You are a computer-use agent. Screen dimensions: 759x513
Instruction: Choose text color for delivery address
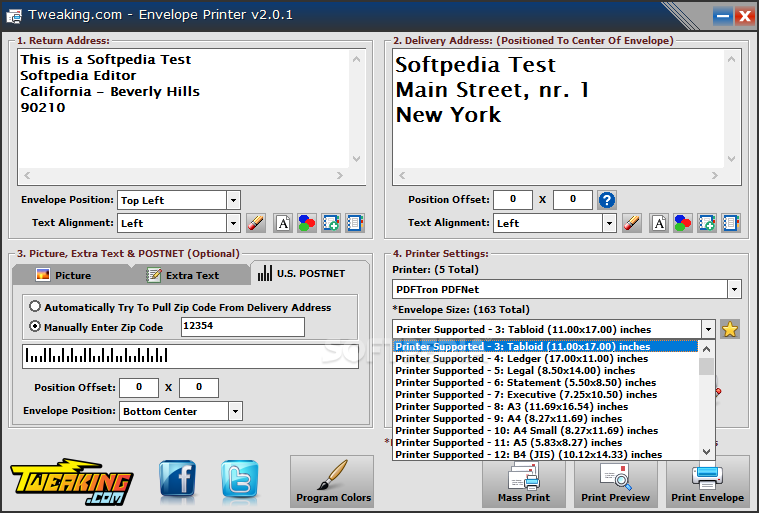(683, 223)
